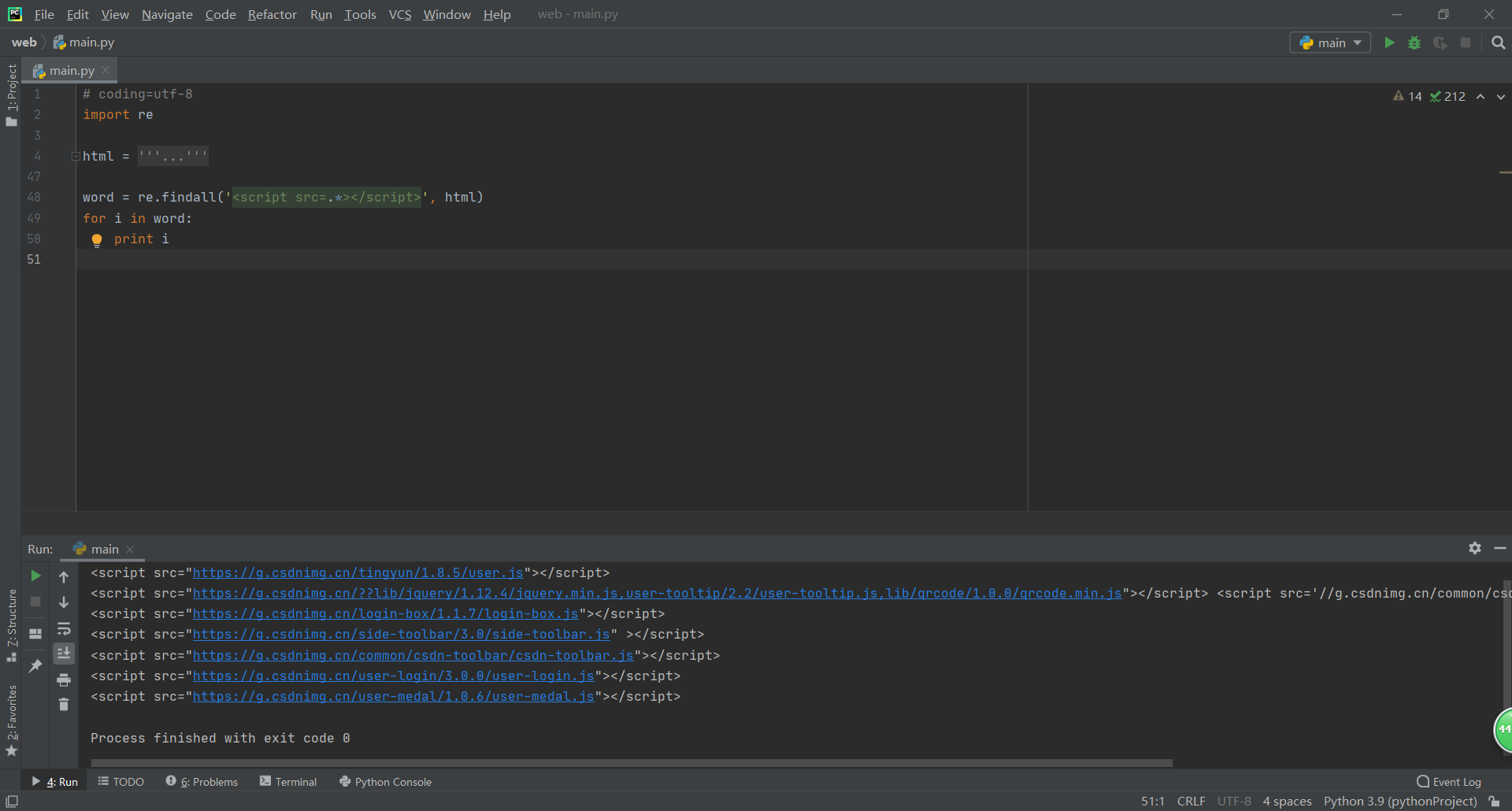This screenshot has width=1512, height=811.
Task: Open Search Everywhere magnifier icon
Action: (x=1499, y=43)
